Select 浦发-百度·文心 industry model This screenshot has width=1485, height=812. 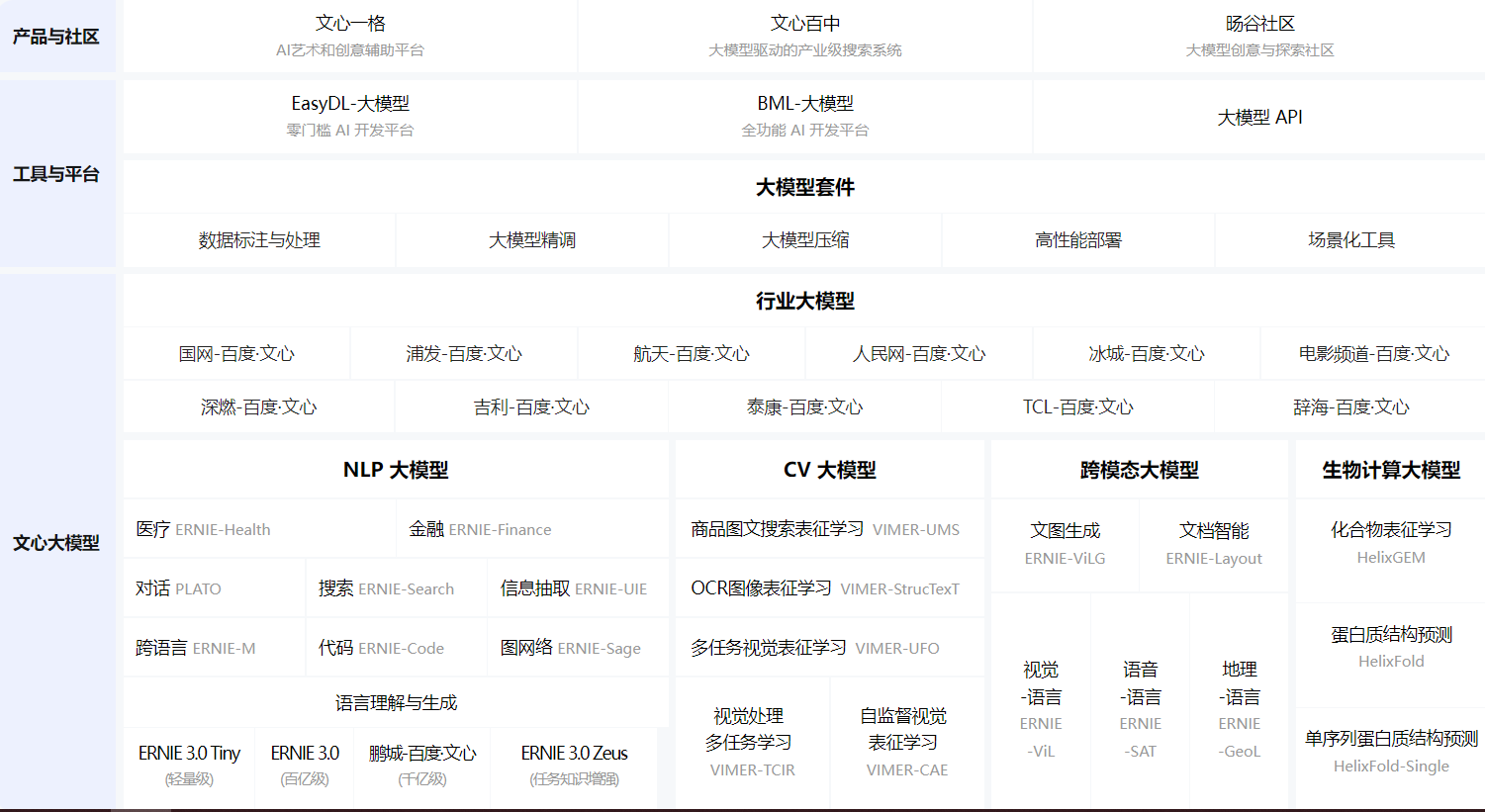coord(464,354)
